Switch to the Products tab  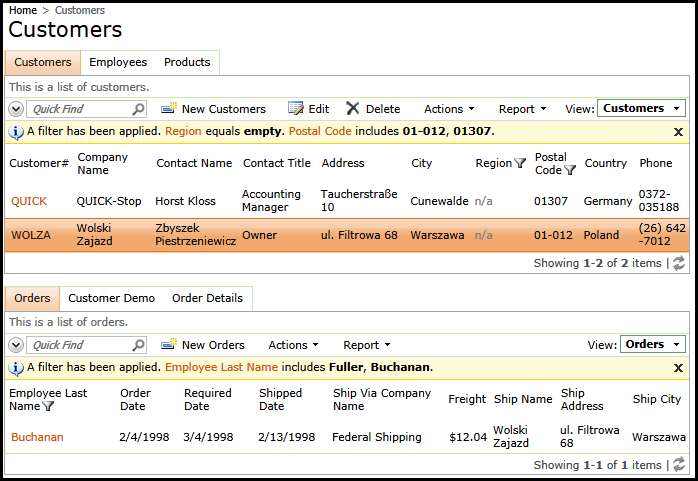[x=187, y=62]
